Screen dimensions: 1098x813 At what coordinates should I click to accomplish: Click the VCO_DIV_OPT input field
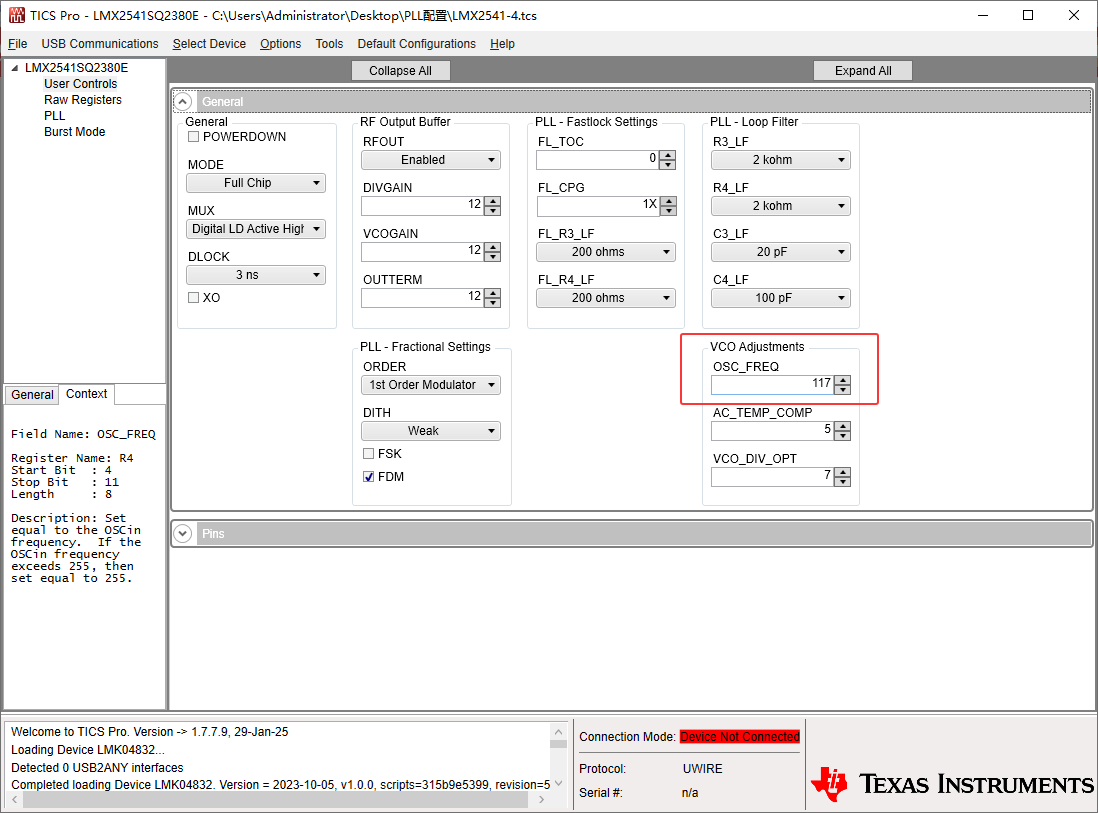tap(773, 478)
